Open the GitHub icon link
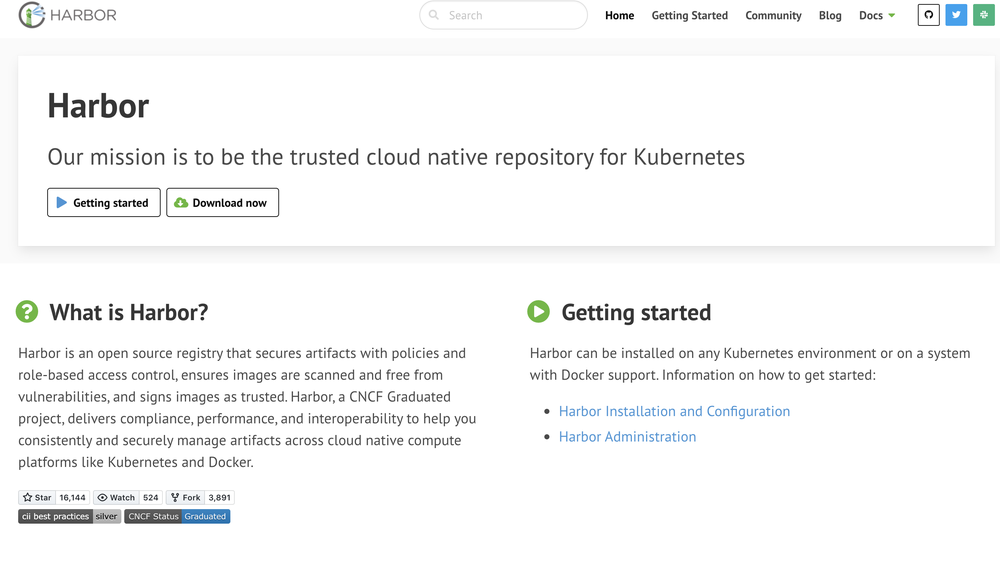 (928, 15)
